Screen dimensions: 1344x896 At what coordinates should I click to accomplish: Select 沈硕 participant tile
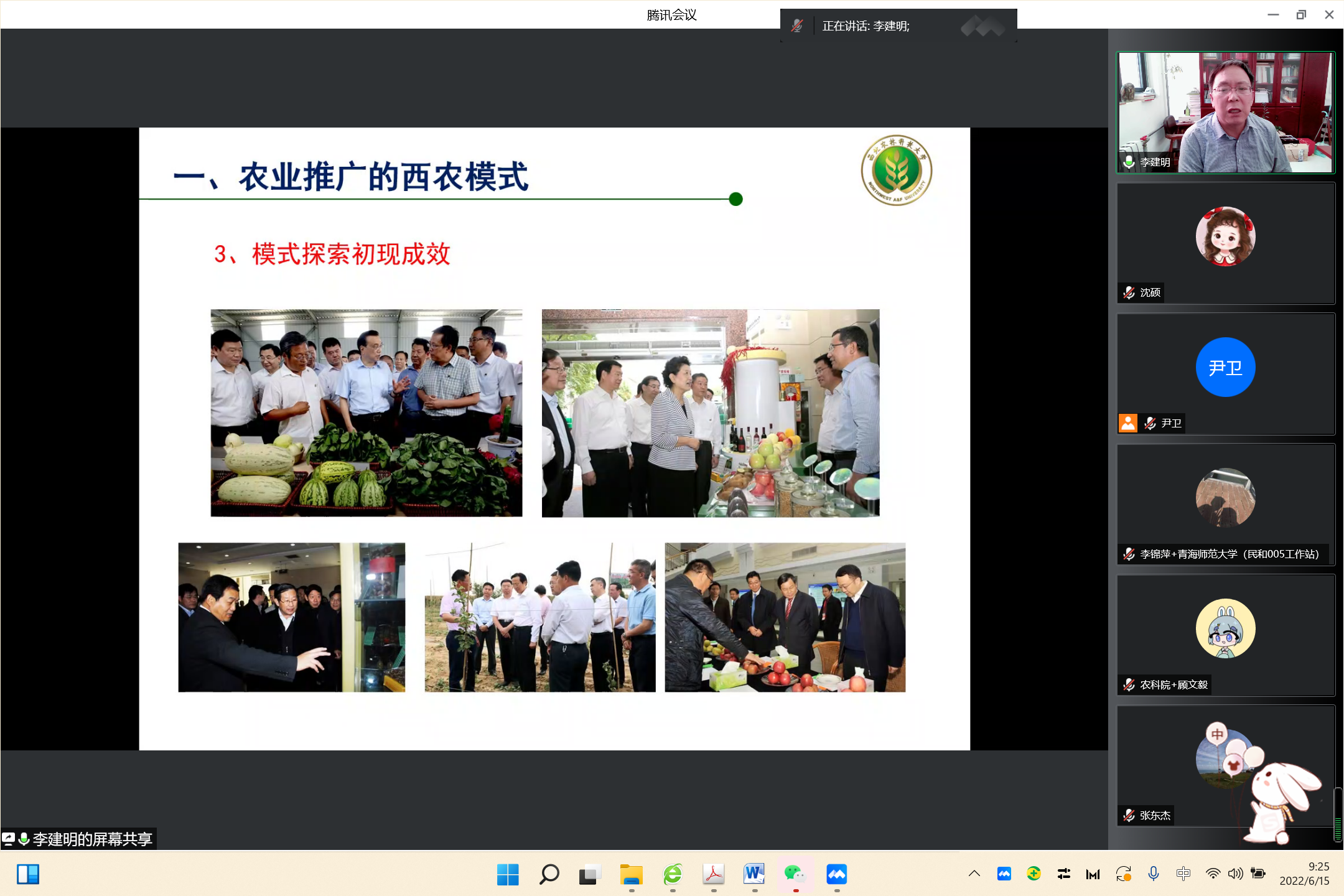tap(1225, 243)
